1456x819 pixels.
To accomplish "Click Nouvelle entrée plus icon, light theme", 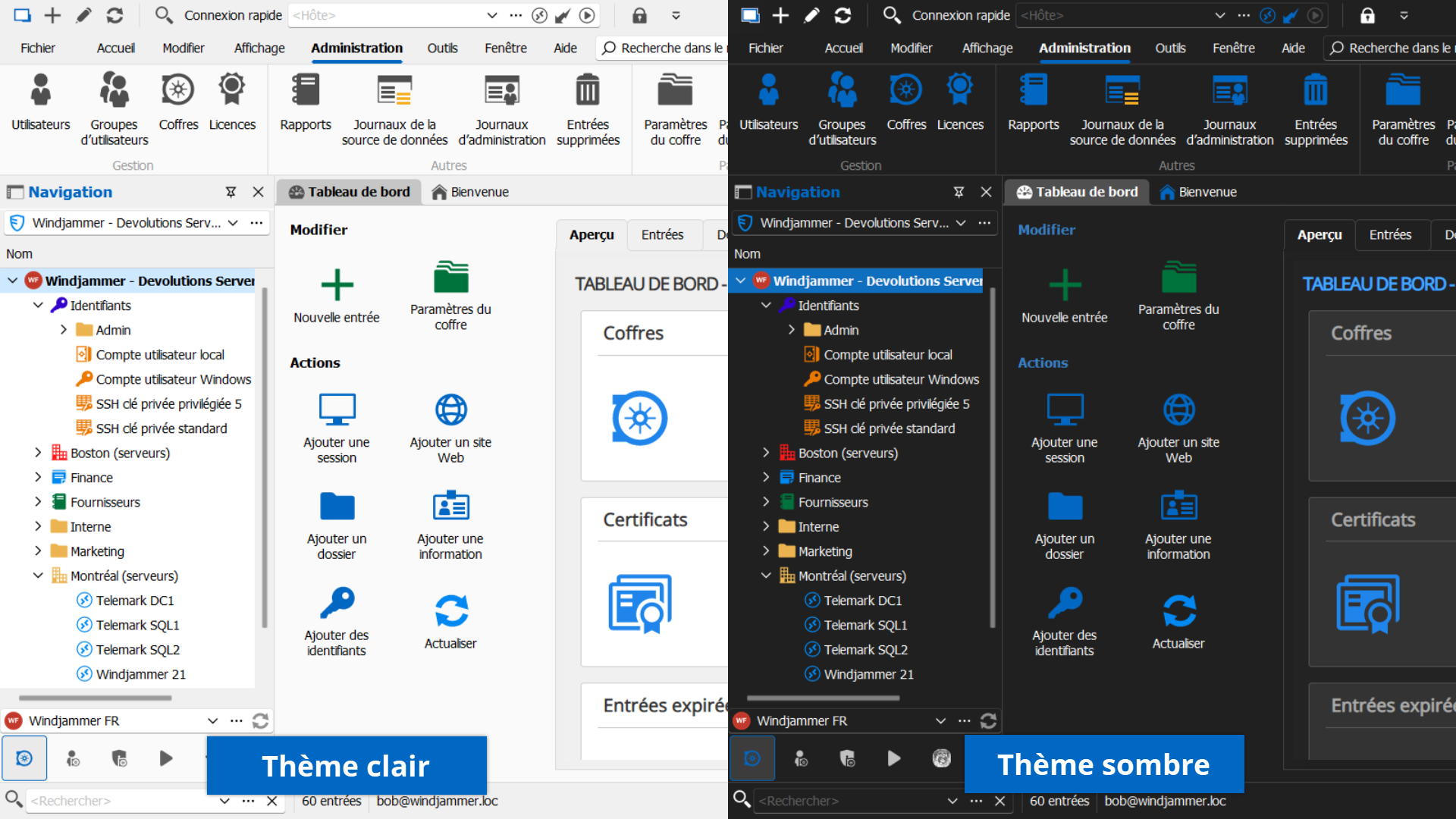I will click(x=337, y=286).
